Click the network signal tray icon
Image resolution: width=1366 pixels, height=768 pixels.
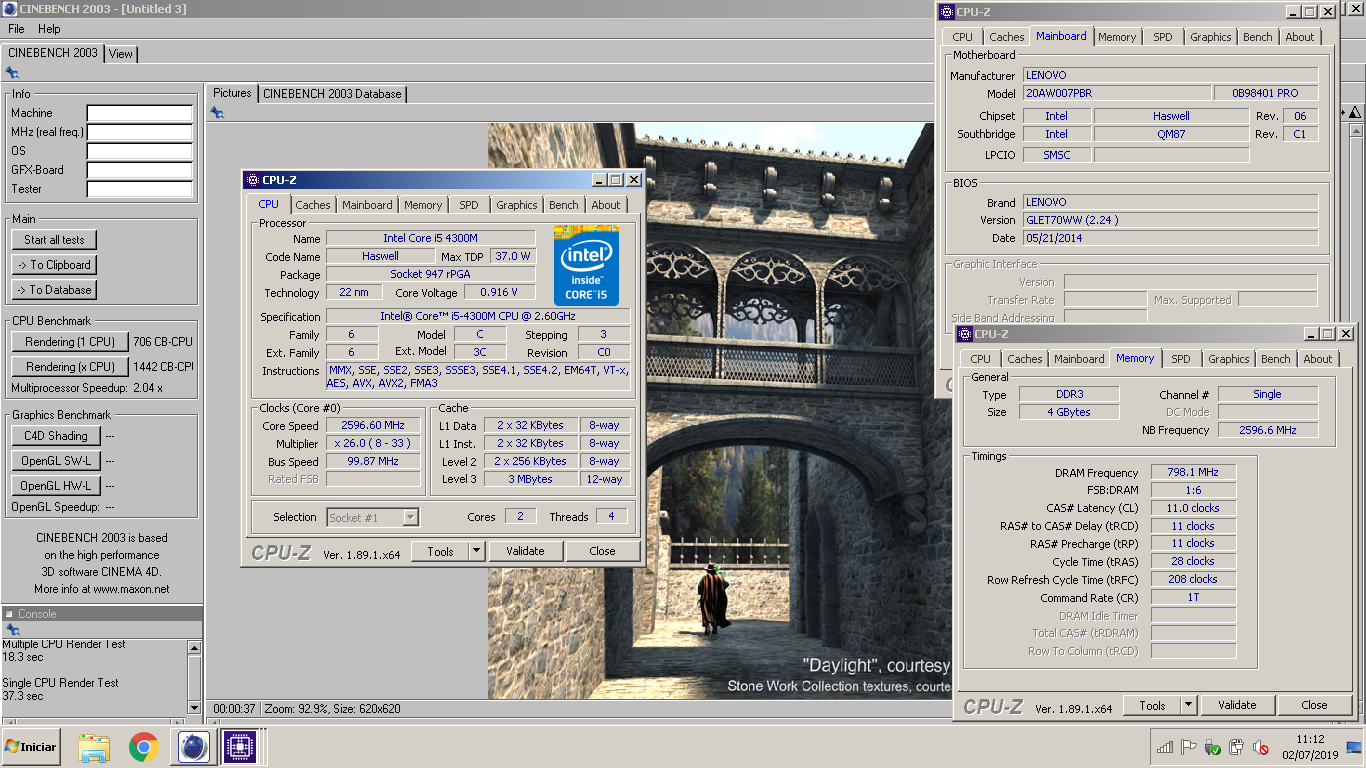click(1165, 747)
